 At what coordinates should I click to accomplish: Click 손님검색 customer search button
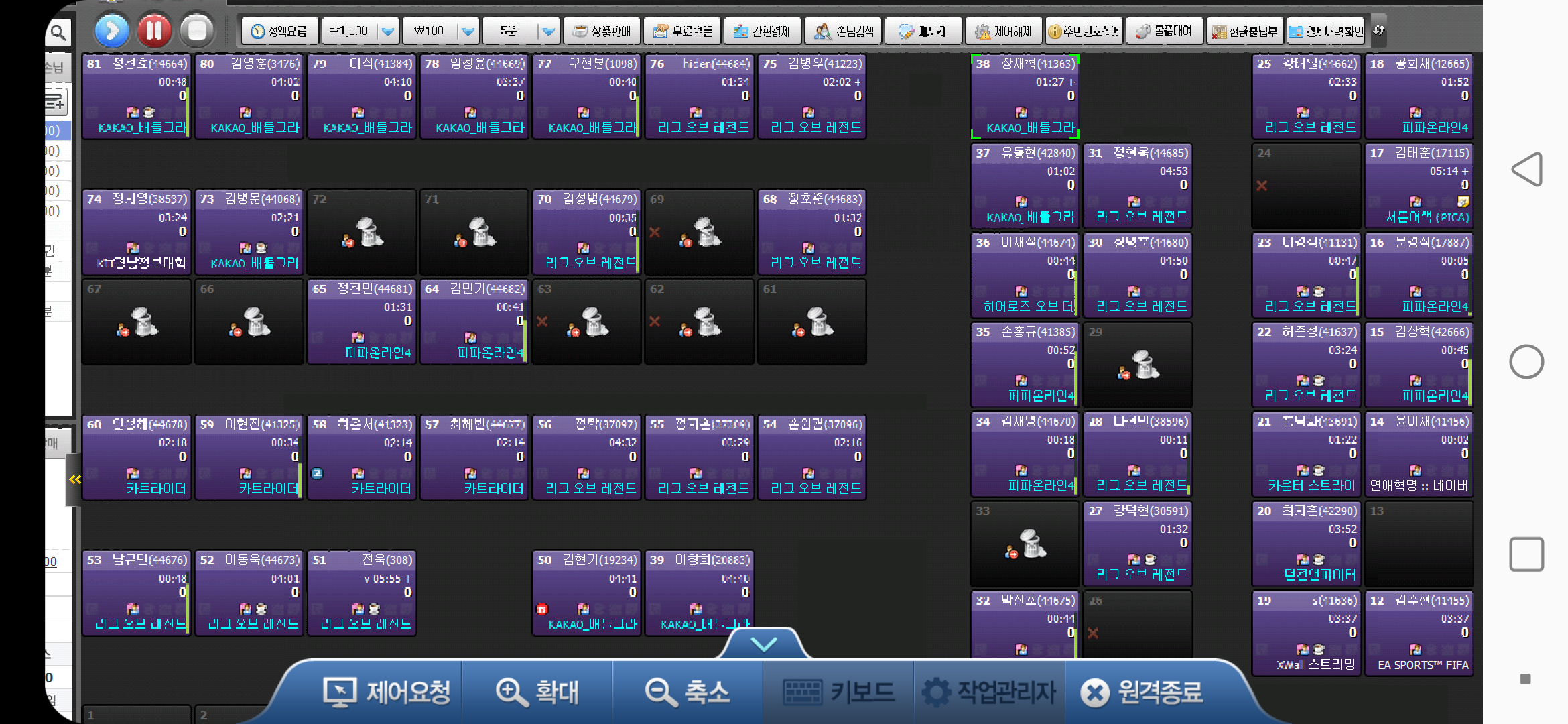[844, 31]
